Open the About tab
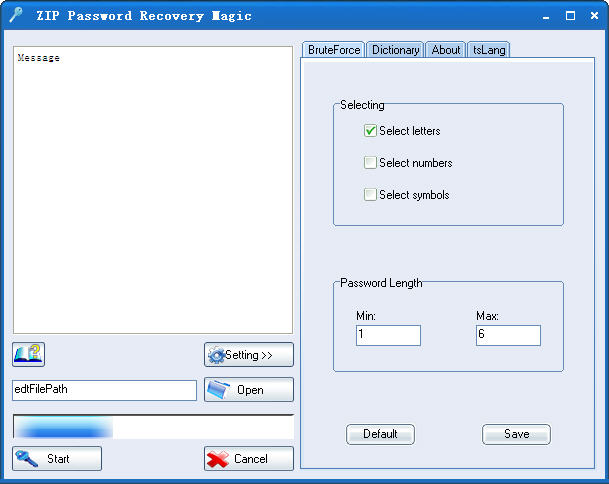 point(445,50)
